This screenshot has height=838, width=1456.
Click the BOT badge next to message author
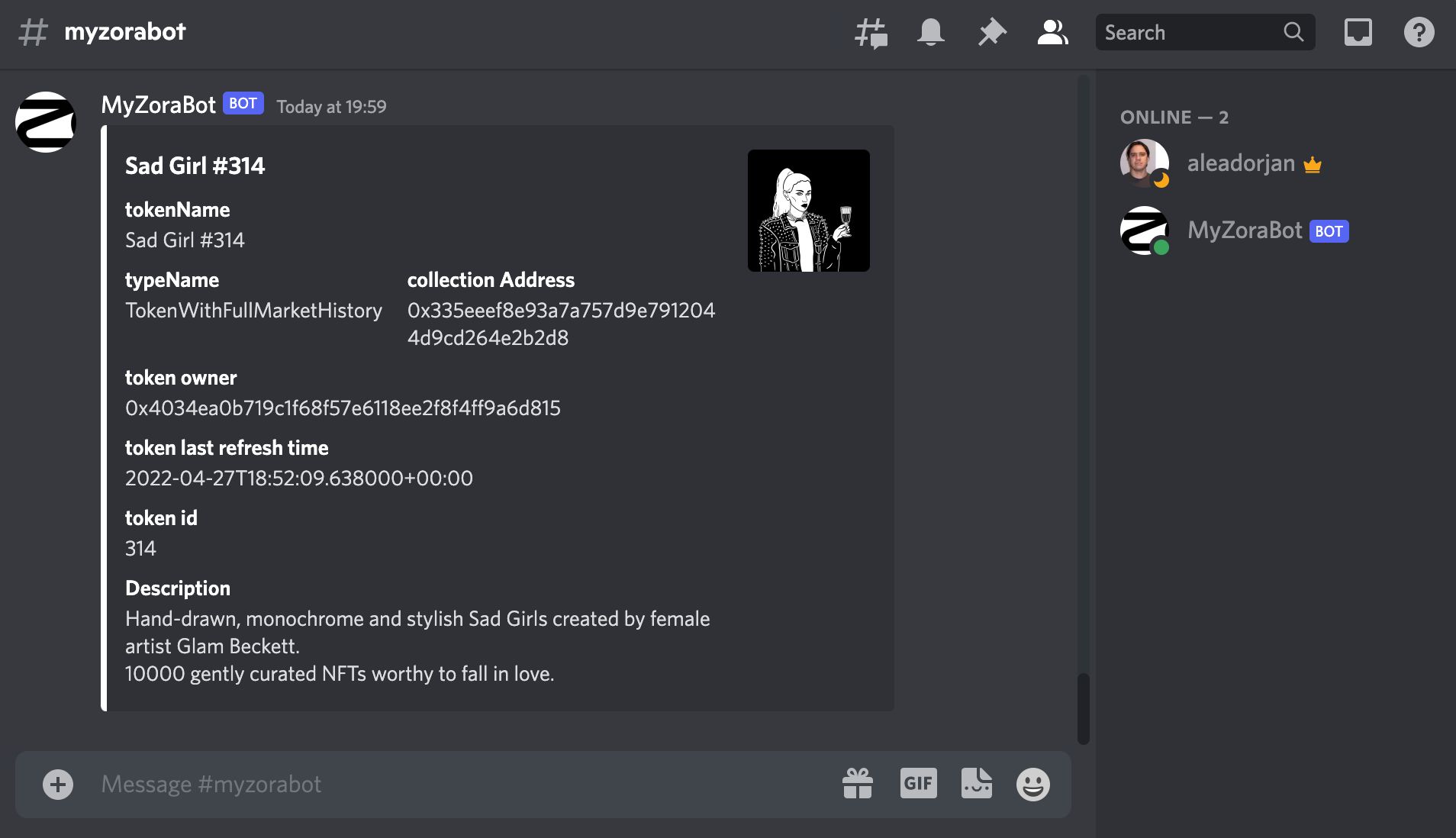(243, 103)
